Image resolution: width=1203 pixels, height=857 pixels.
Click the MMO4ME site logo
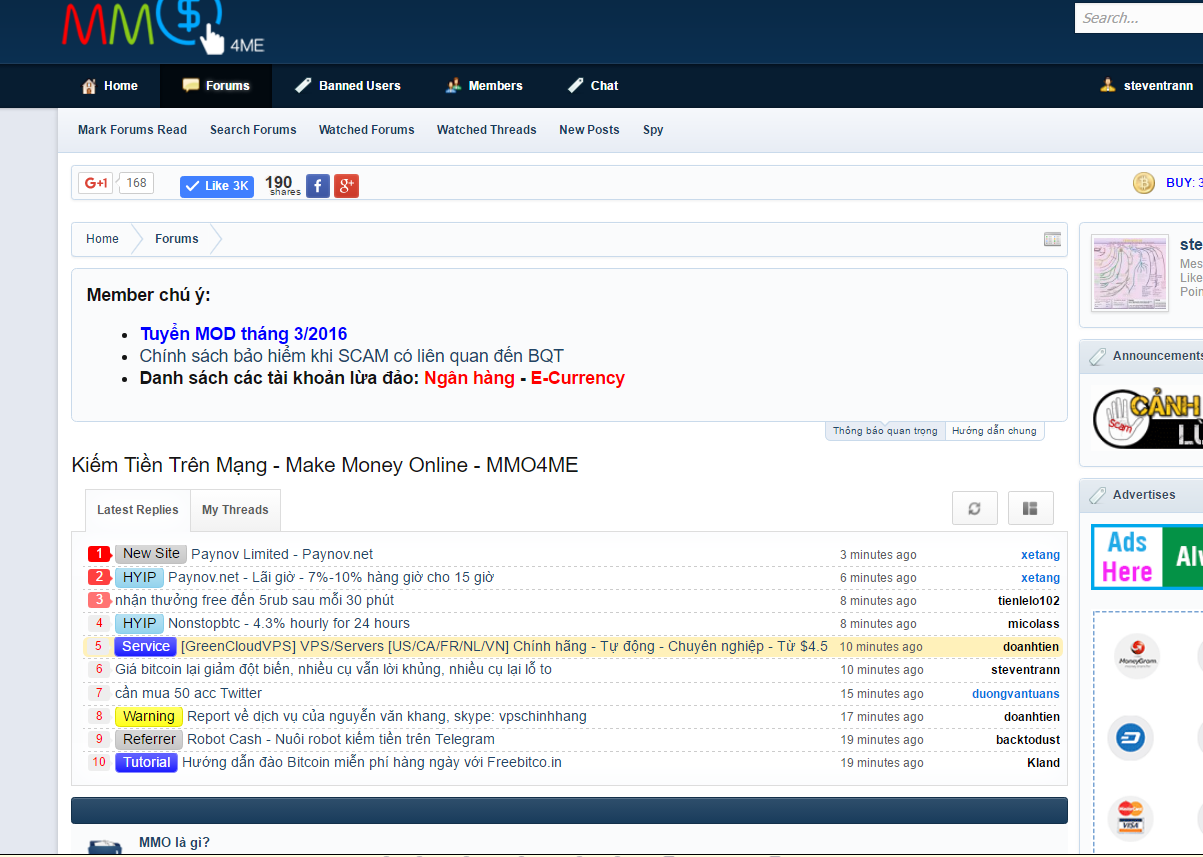coord(162,27)
